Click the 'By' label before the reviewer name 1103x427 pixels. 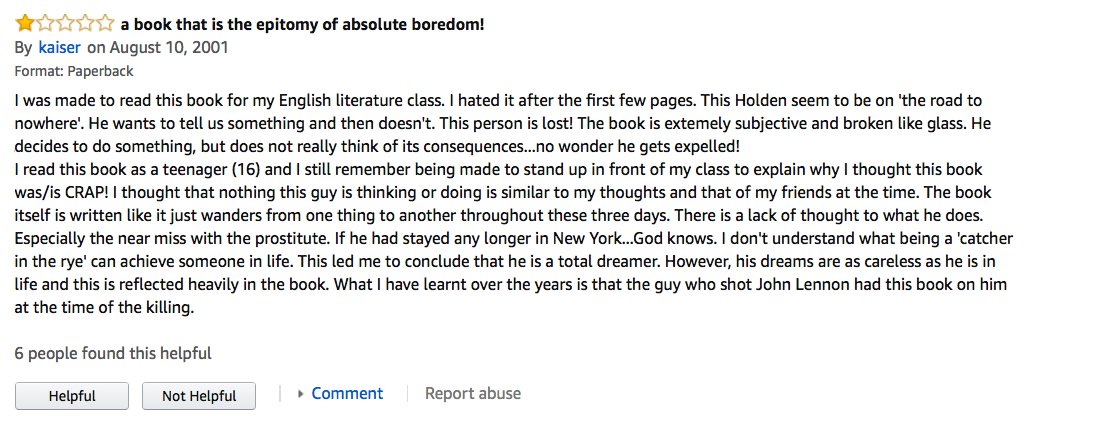pos(24,47)
